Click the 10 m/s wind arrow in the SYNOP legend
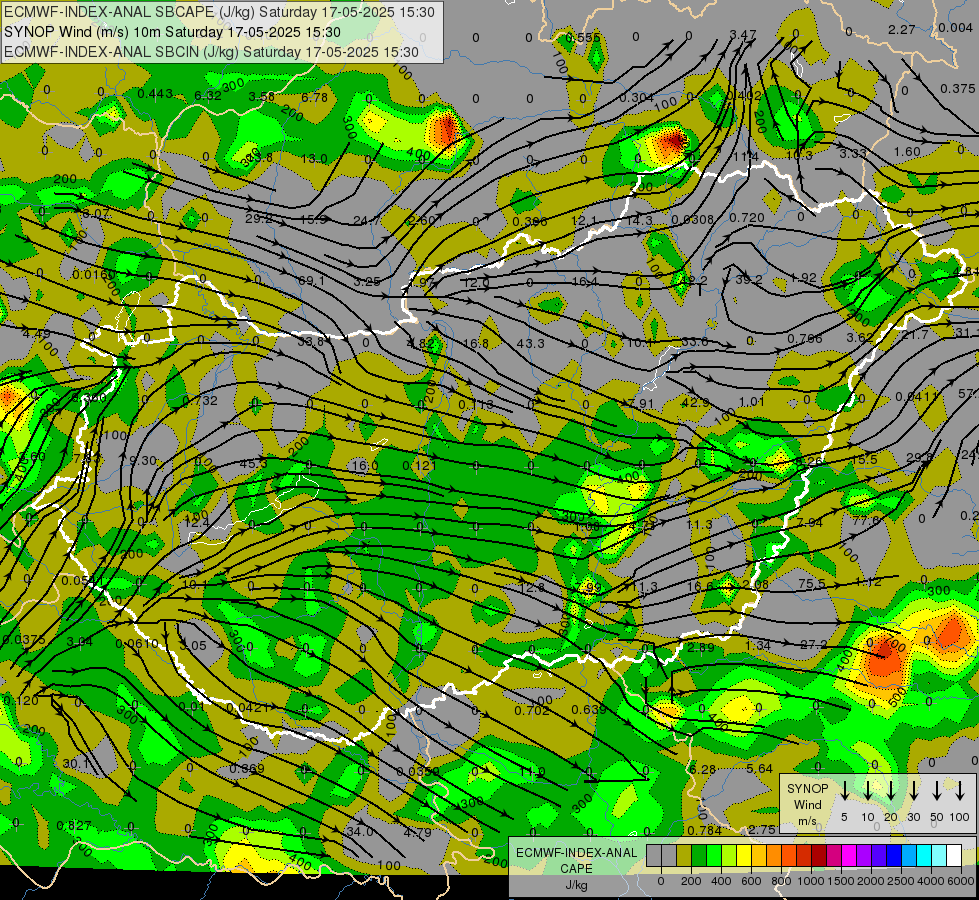Viewport: 979px width, 900px height. (867, 791)
